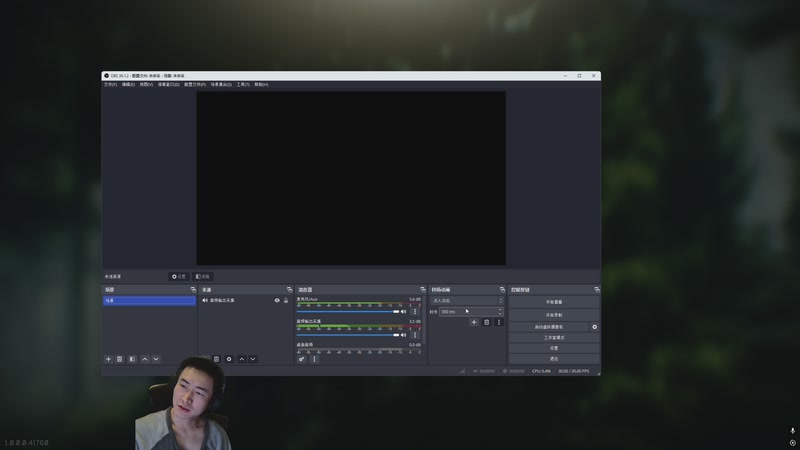Click the streaming time indicator in status bar
The height and width of the screenshot is (450, 800).
[484, 371]
